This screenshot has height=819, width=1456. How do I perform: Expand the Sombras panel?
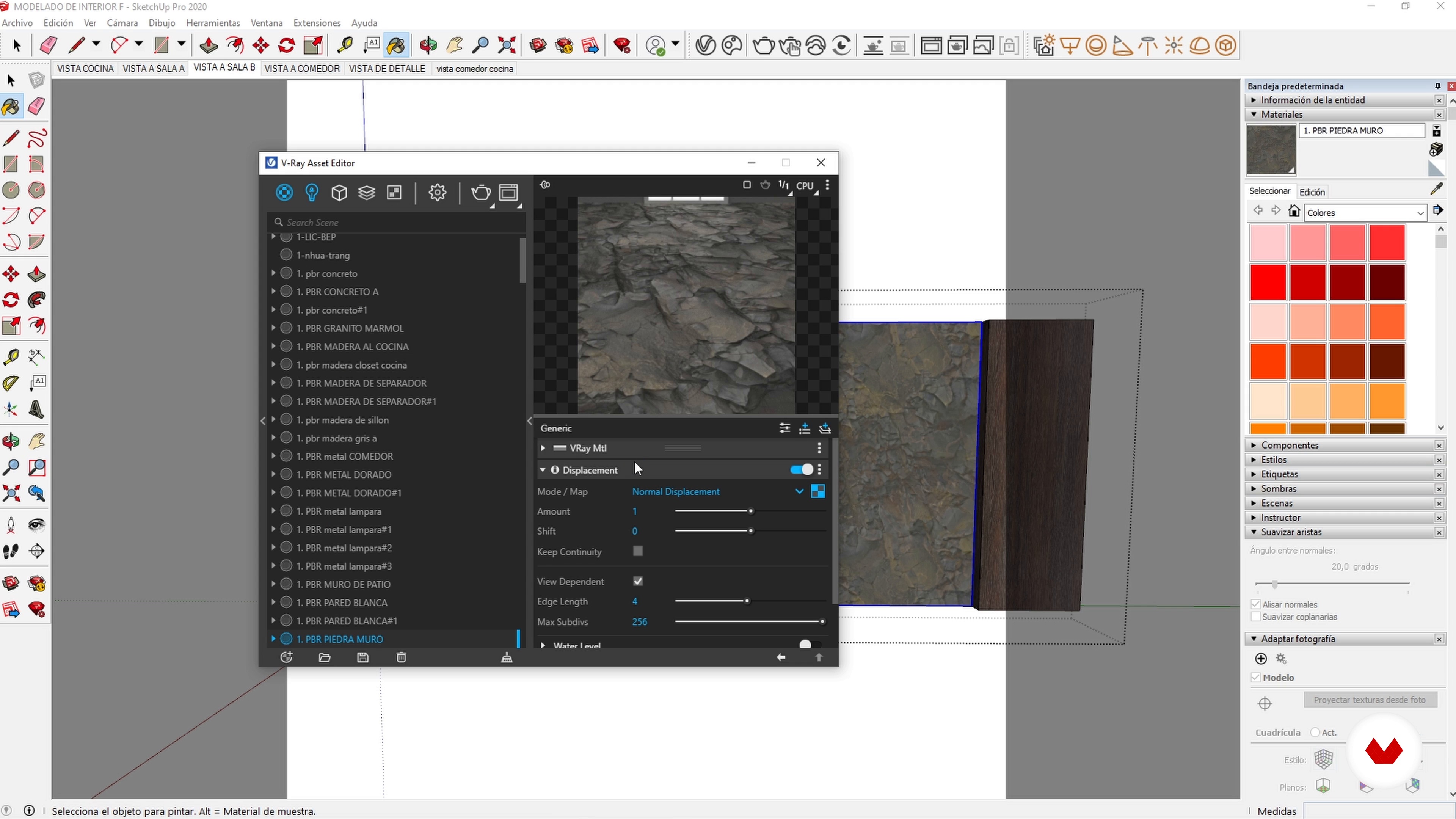pos(1254,488)
